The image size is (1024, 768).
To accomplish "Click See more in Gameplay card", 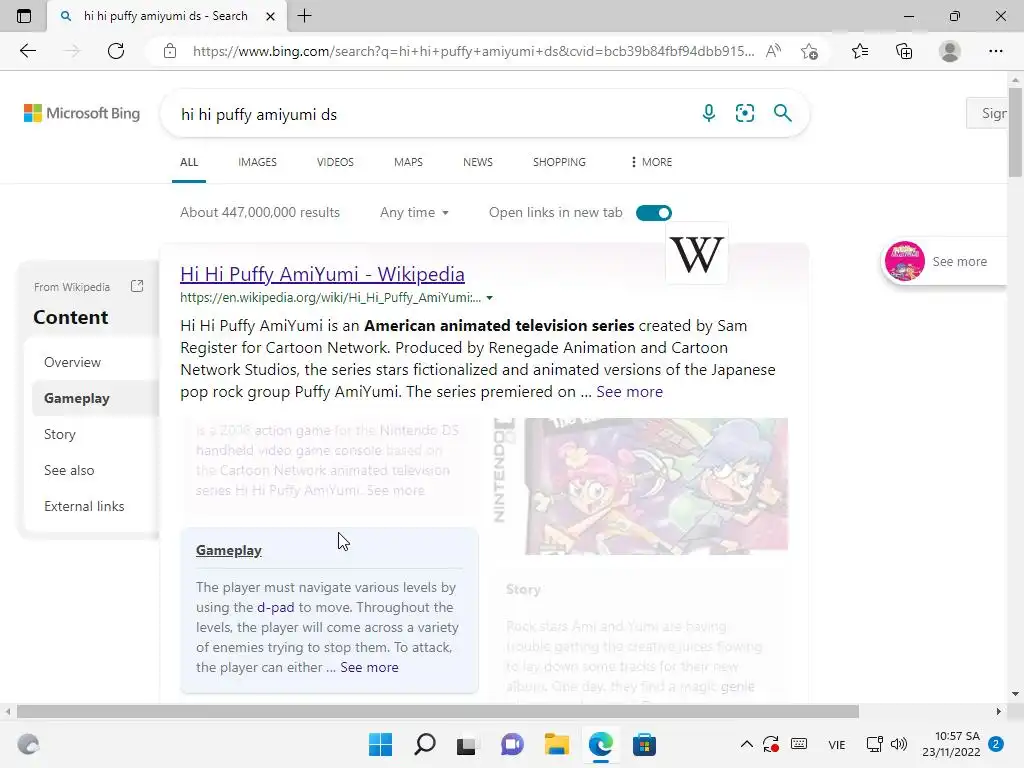I will click(369, 667).
